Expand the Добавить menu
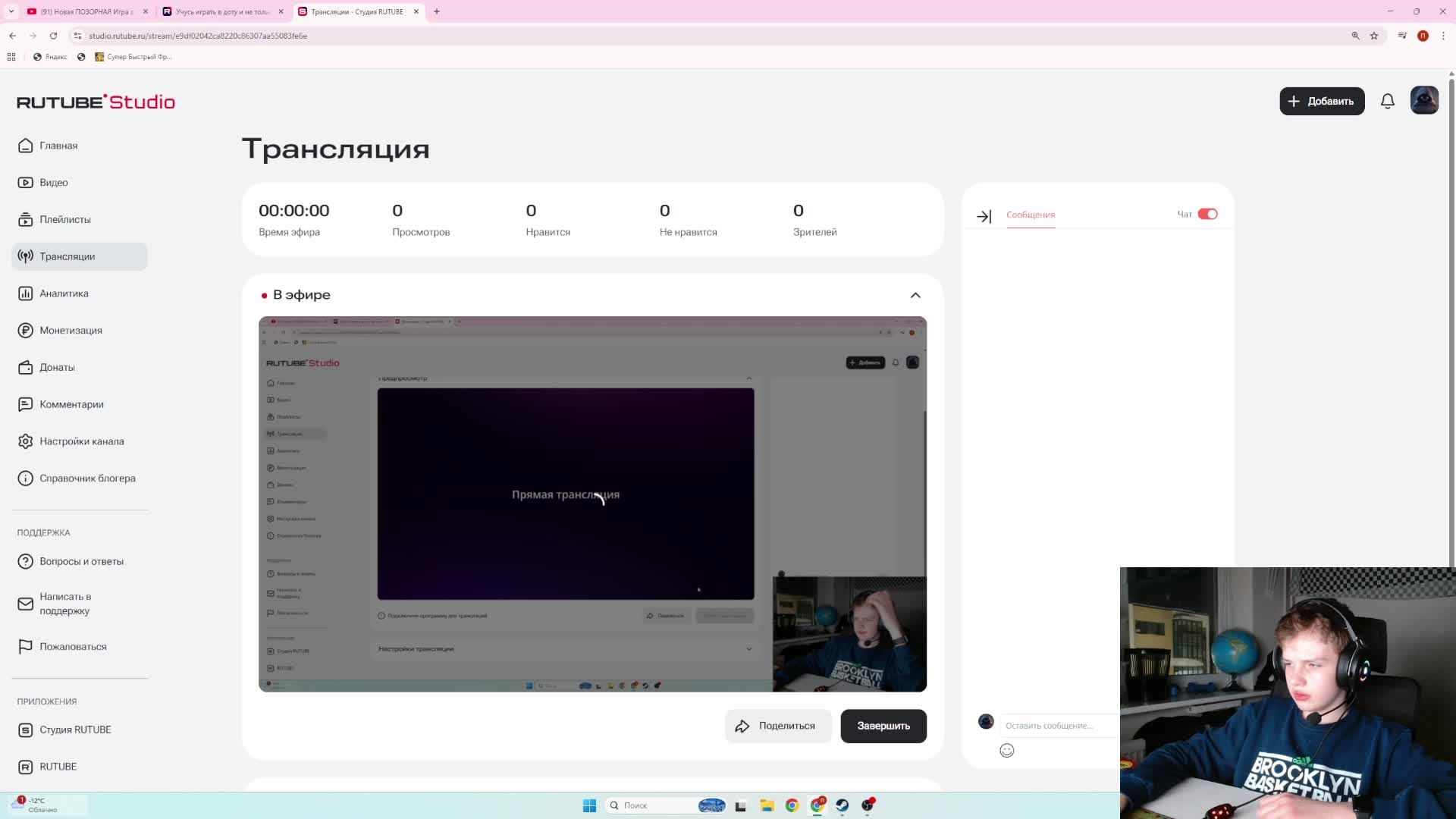 1322,101
